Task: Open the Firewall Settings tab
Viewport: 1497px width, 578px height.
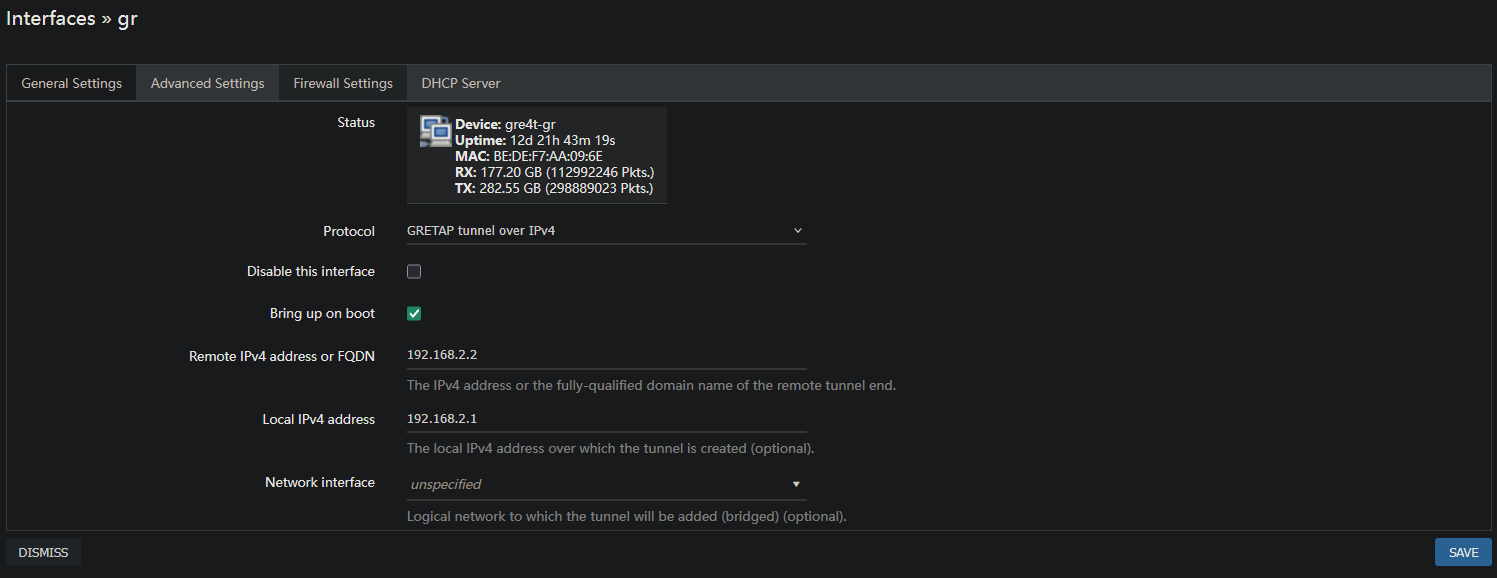Action: pos(342,82)
